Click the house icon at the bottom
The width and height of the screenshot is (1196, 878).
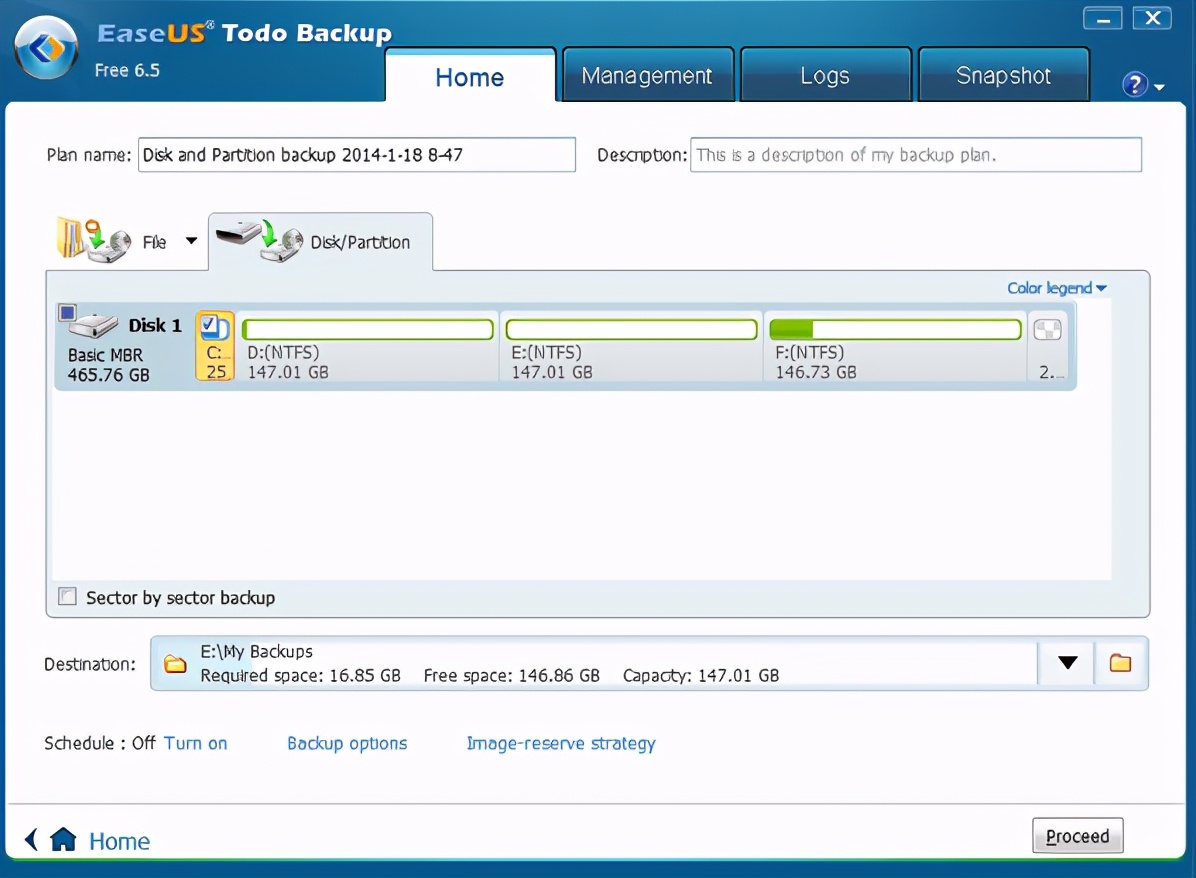[x=63, y=839]
